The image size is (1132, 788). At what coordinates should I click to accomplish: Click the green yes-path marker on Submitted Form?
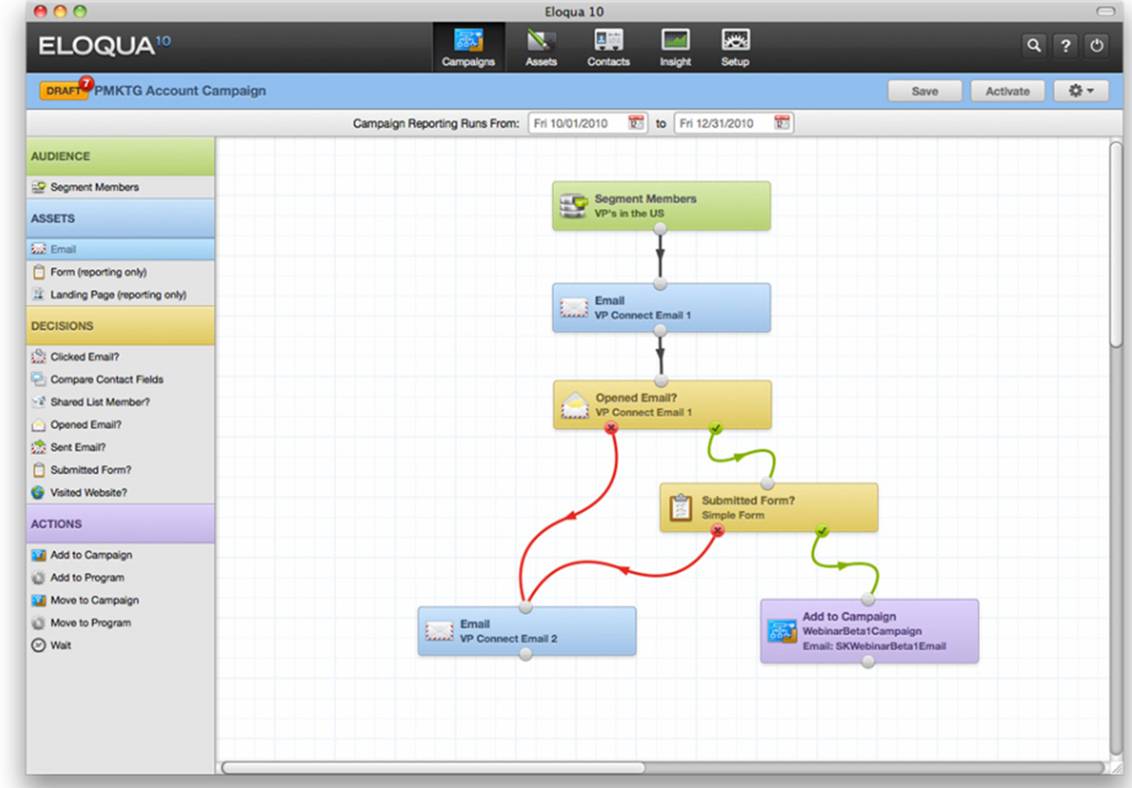pyautogui.click(x=822, y=531)
